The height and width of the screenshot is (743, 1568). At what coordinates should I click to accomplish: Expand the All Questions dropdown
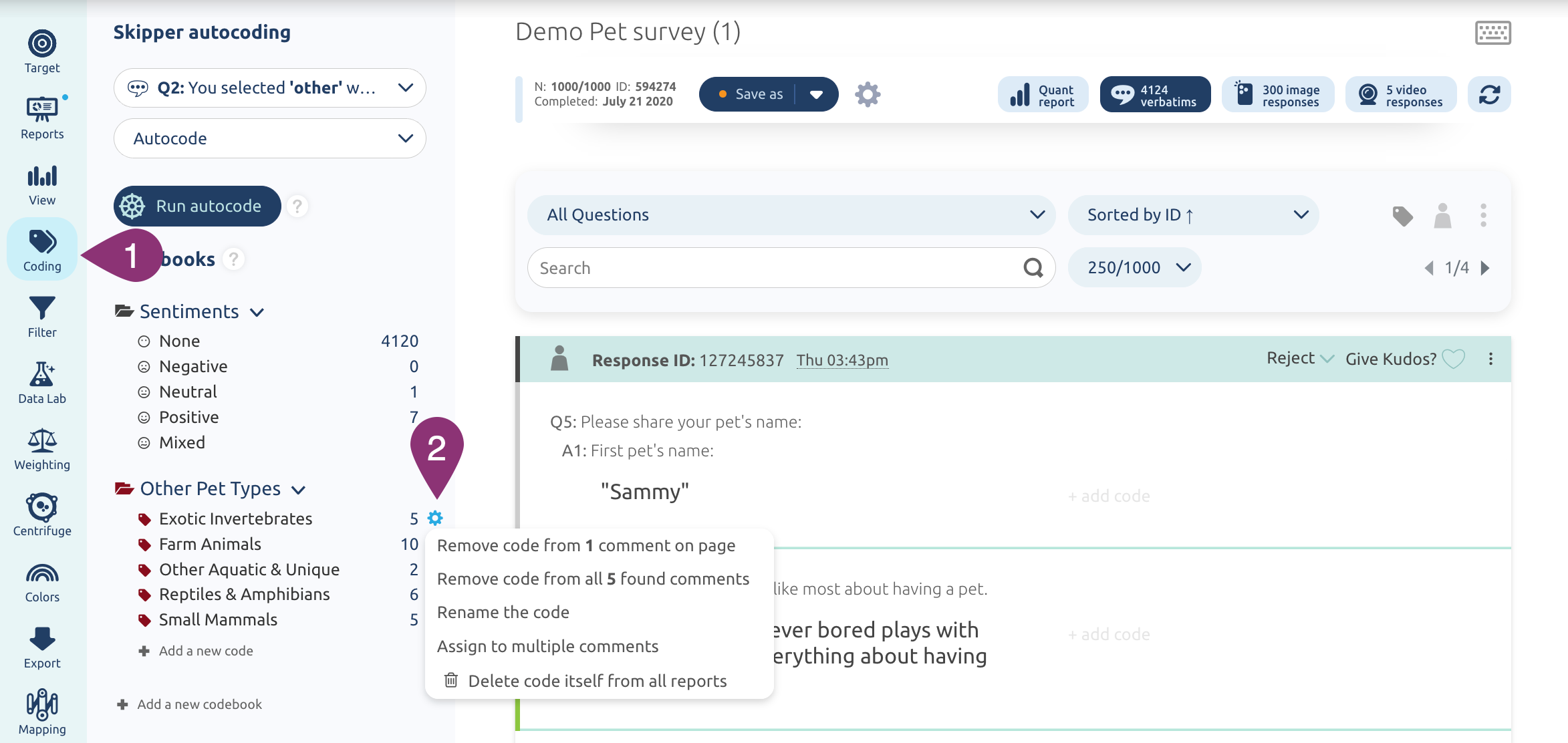(791, 214)
